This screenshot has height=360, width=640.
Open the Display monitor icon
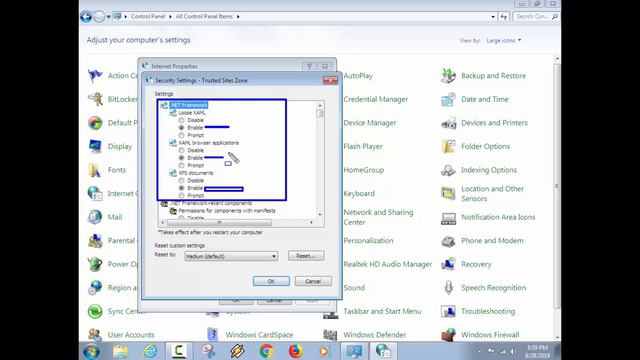tap(95, 147)
